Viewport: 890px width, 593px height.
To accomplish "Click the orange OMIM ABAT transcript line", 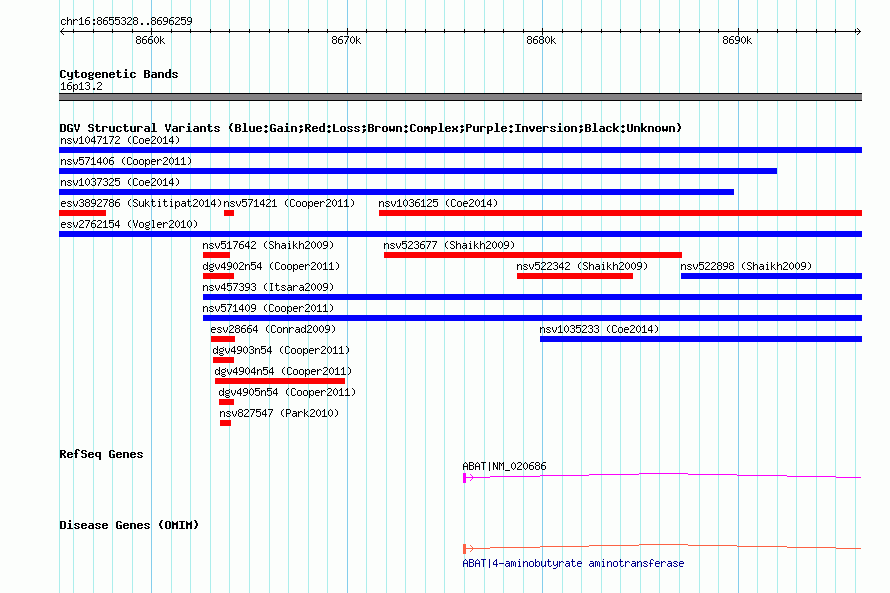I will [664, 546].
